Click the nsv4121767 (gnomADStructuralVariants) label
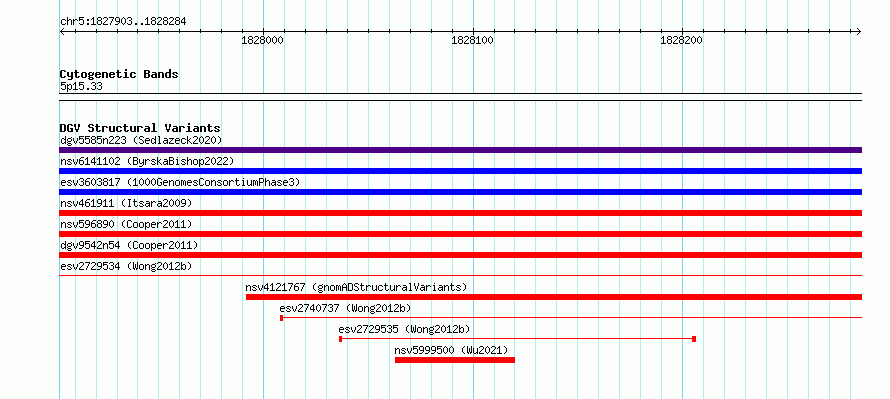This screenshot has width=890, height=399. tap(356, 287)
